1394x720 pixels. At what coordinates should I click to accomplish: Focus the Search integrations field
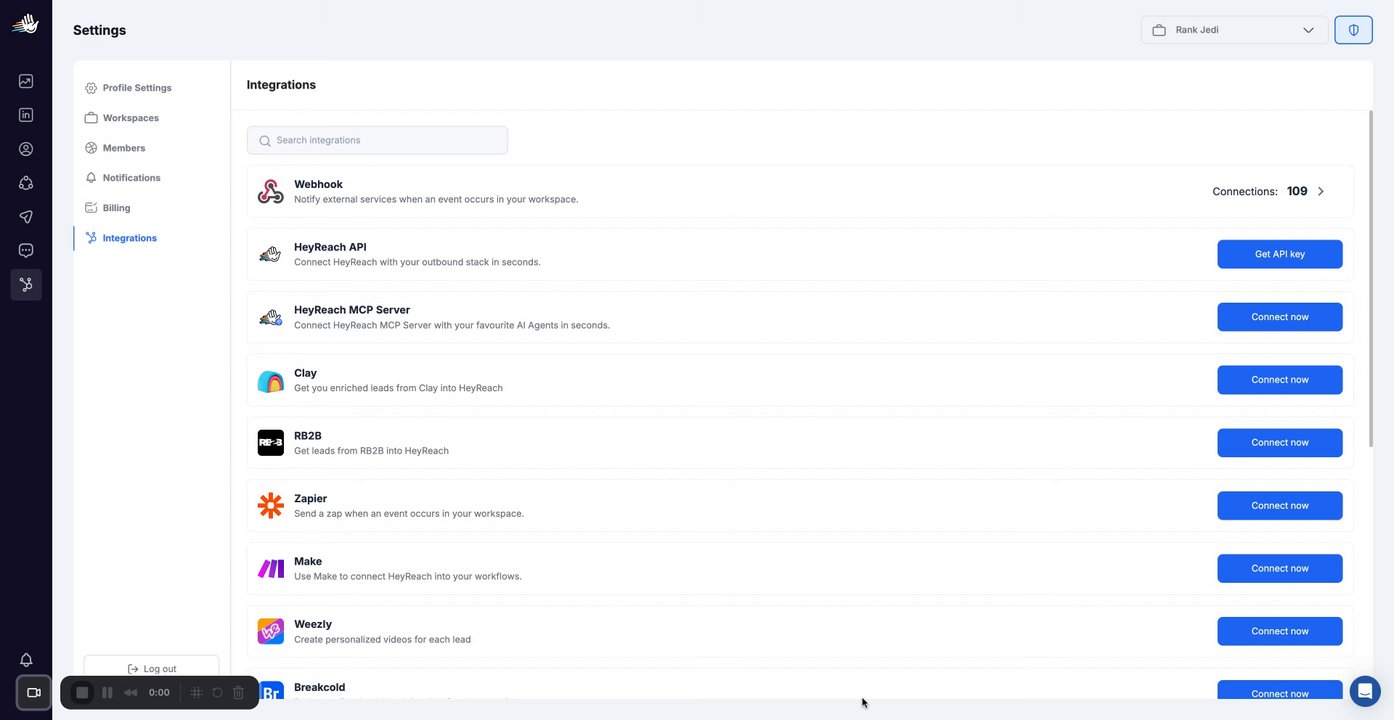click(377, 140)
